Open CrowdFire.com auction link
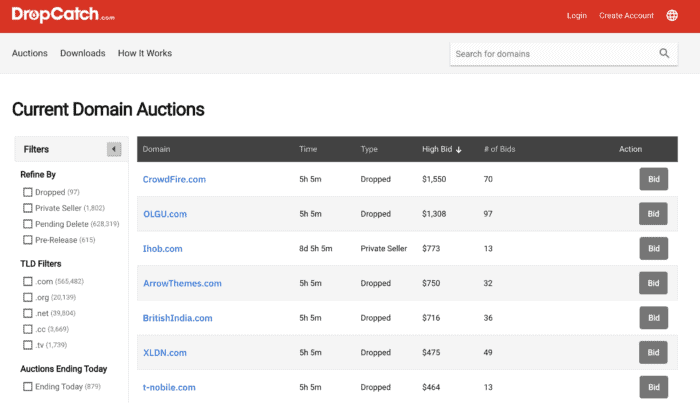Viewport: 700px width, 403px height. point(174,179)
